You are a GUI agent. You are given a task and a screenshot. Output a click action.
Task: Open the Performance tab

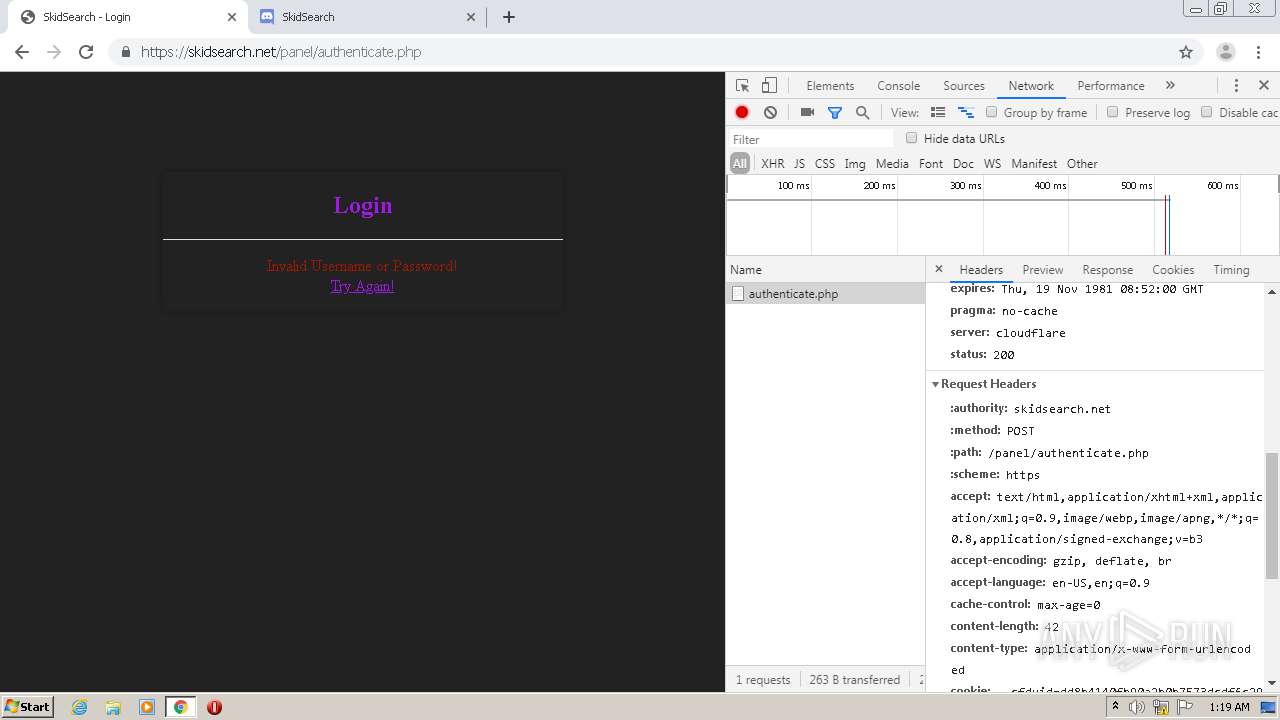[x=1111, y=86]
